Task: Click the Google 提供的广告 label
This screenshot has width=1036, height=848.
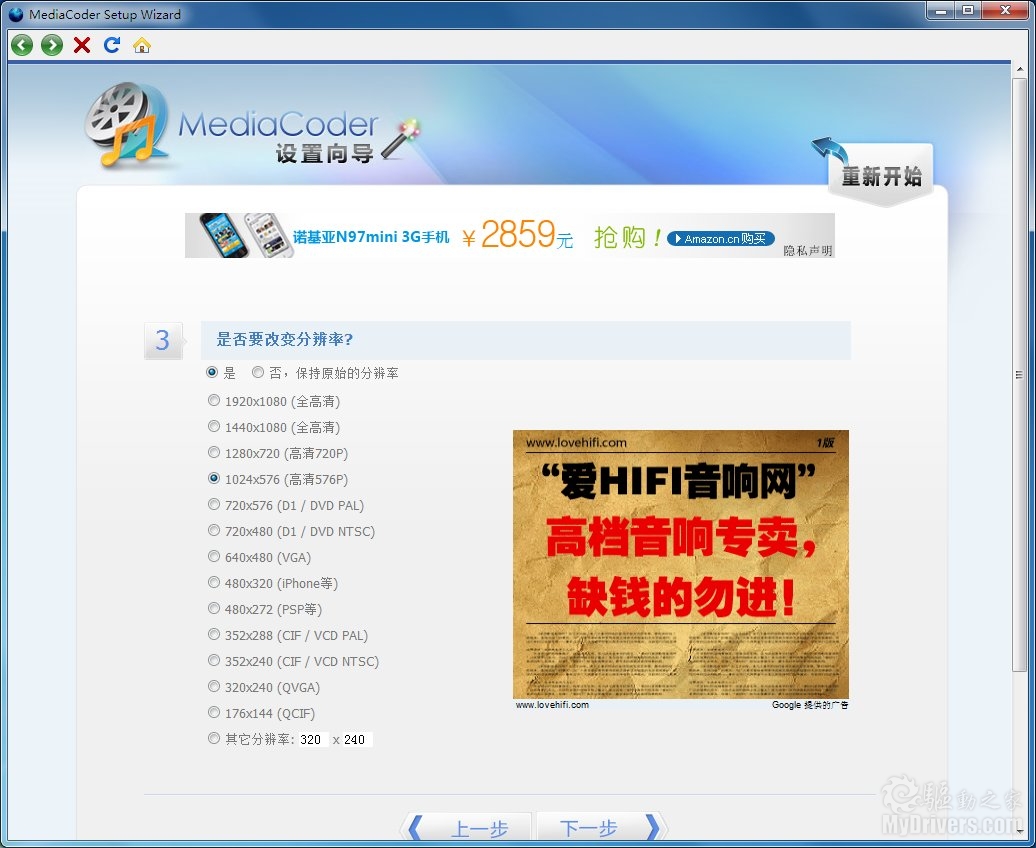Action: [x=810, y=705]
